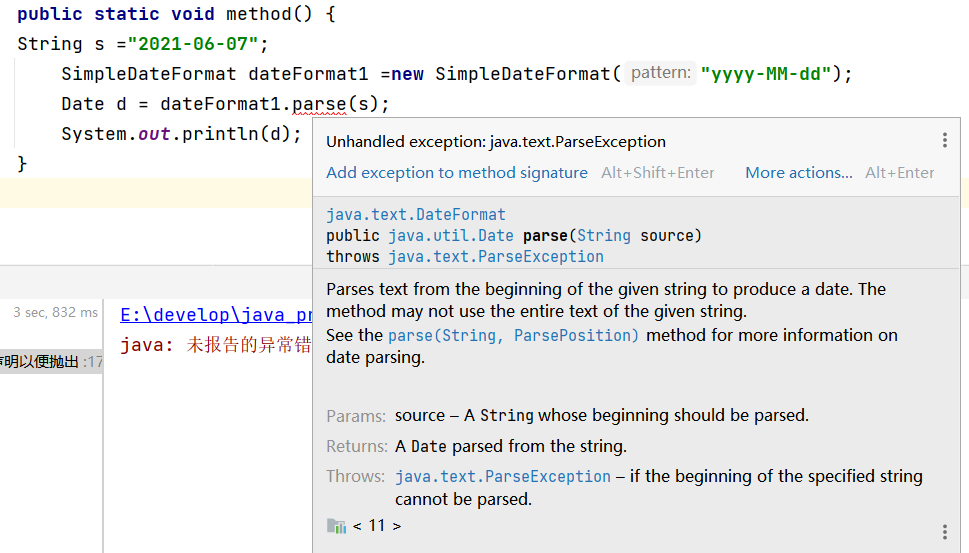Select the highlighted error row ending :17
This screenshot has height=553, width=969.
coord(50,361)
